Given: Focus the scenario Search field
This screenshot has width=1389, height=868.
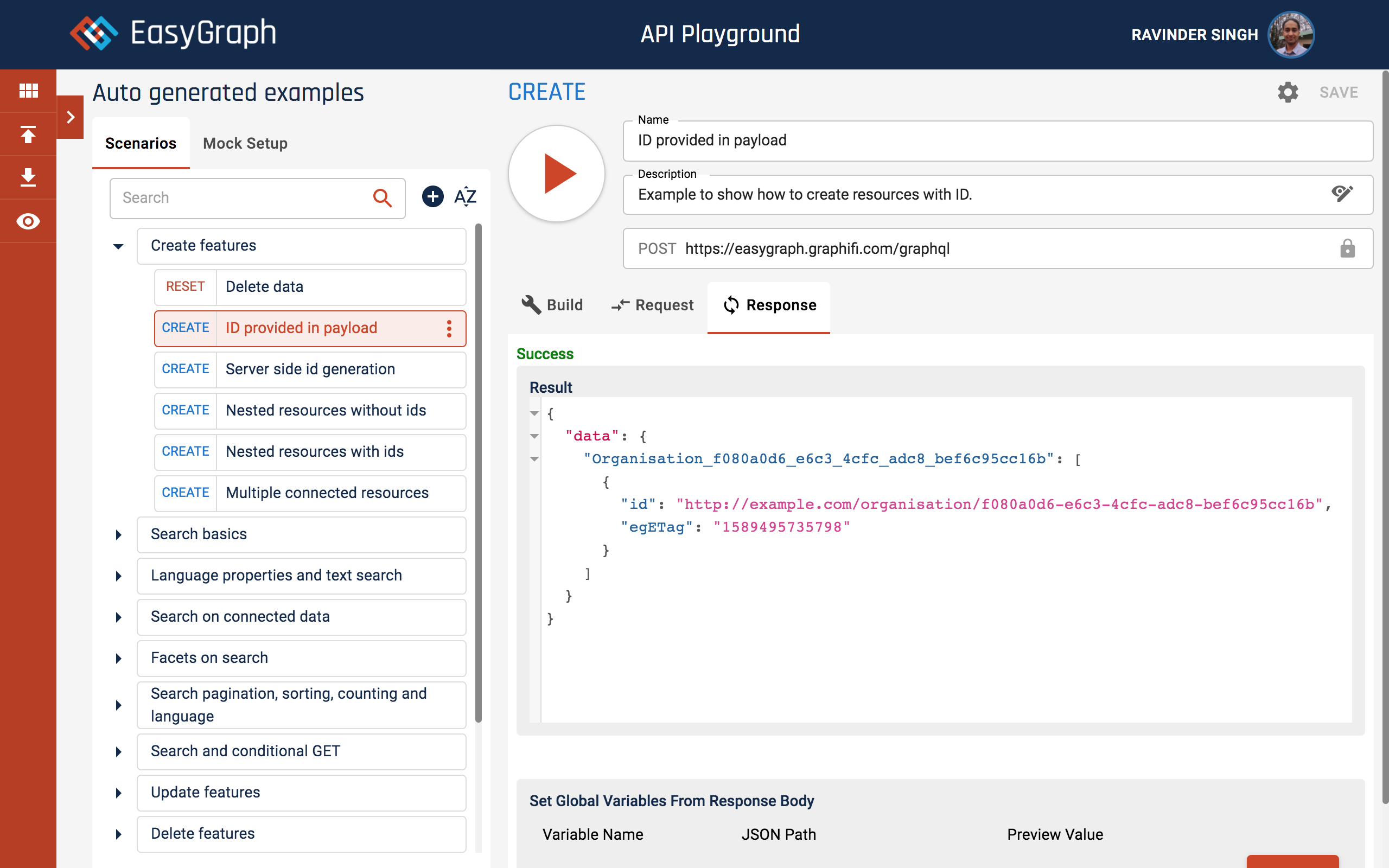Looking at the screenshot, I should click(x=257, y=198).
